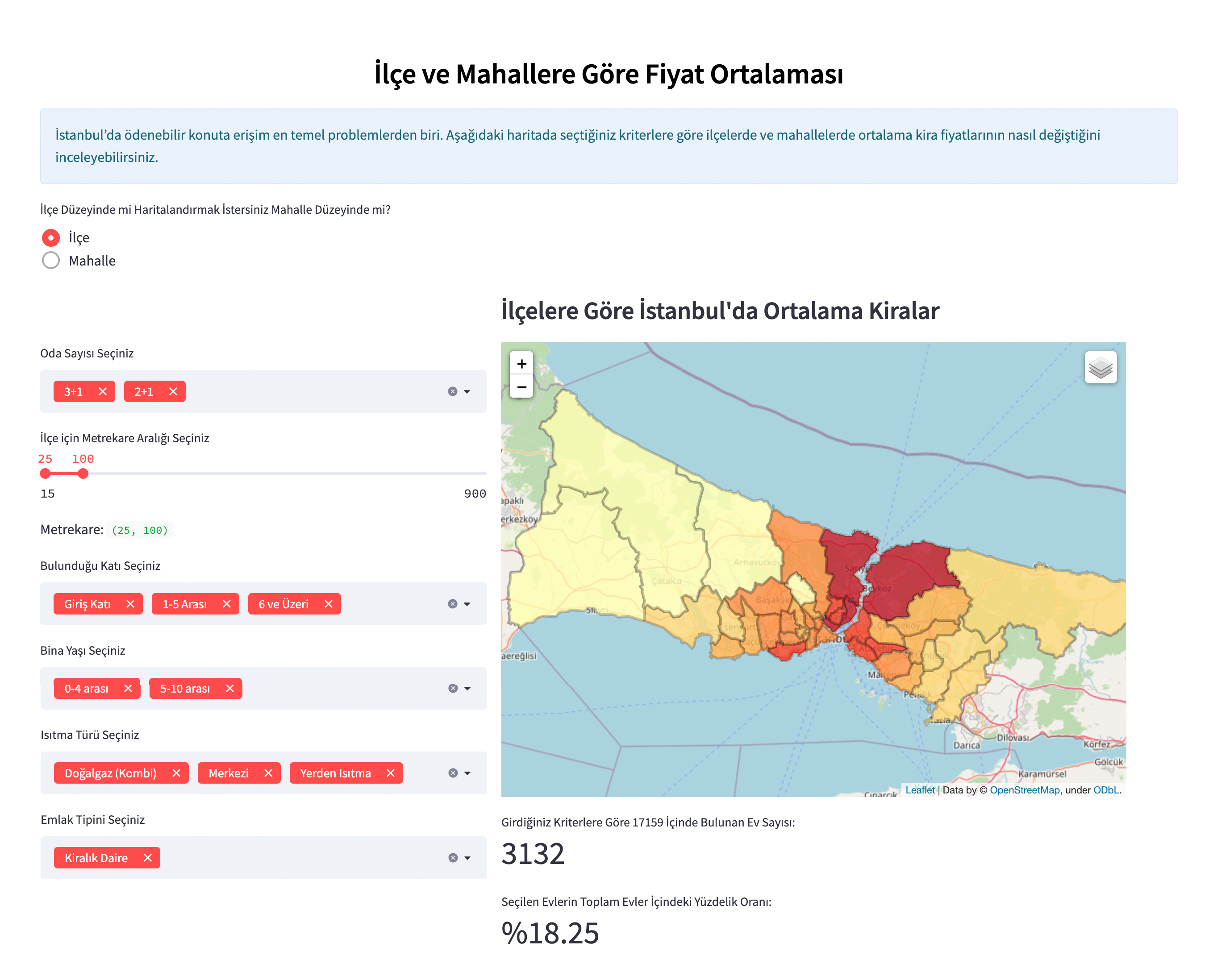Expand the Bulunduğu Katı dropdown
1213x980 pixels.
tap(467, 604)
